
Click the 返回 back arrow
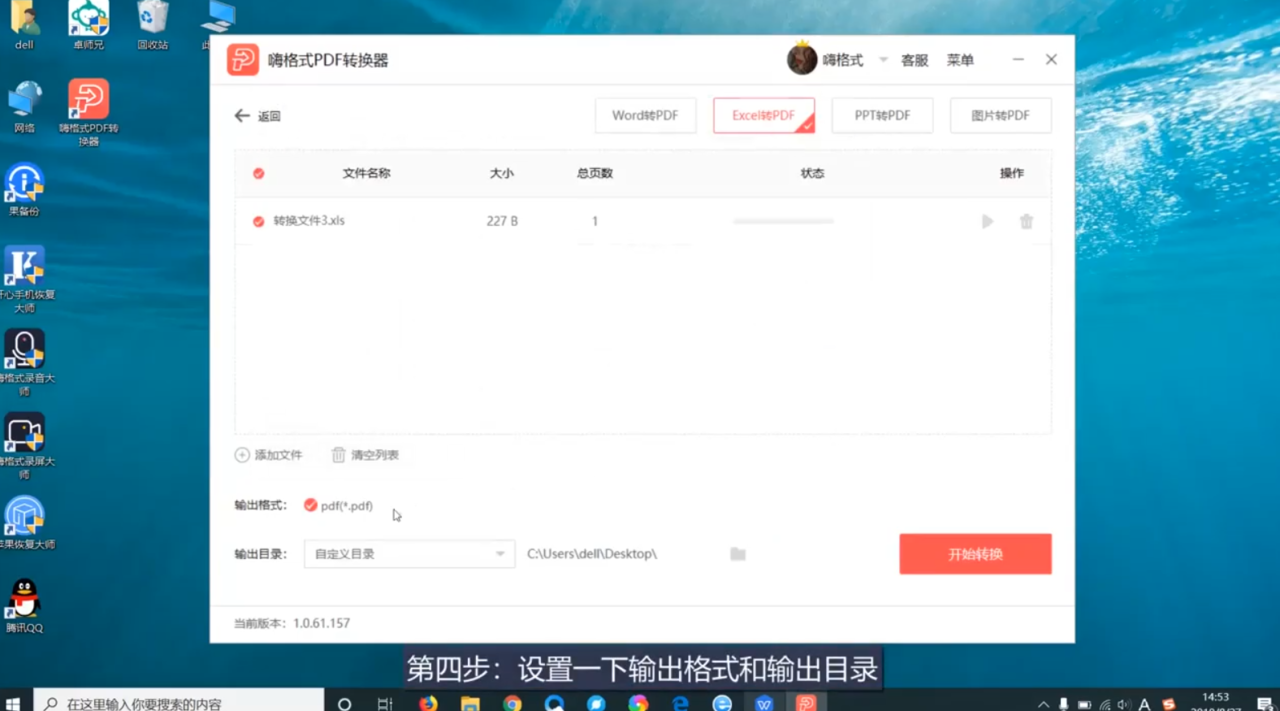tap(243, 115)
